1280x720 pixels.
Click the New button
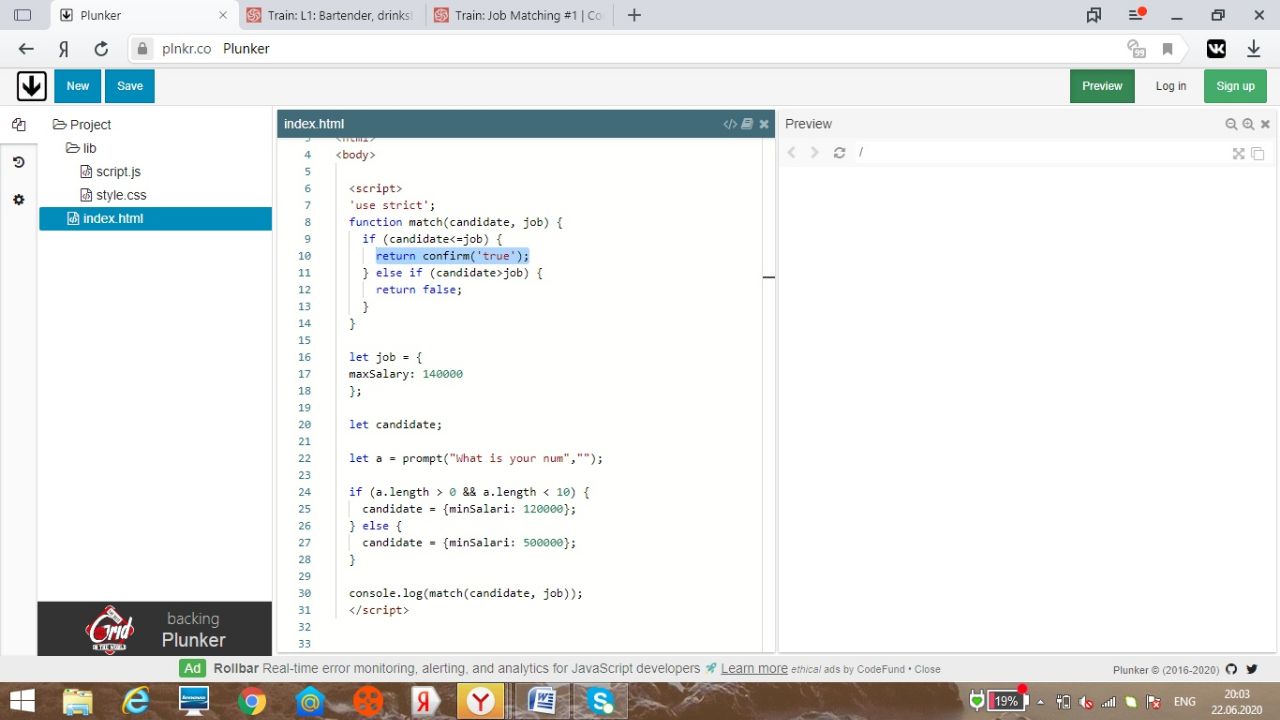pos(78,86)
